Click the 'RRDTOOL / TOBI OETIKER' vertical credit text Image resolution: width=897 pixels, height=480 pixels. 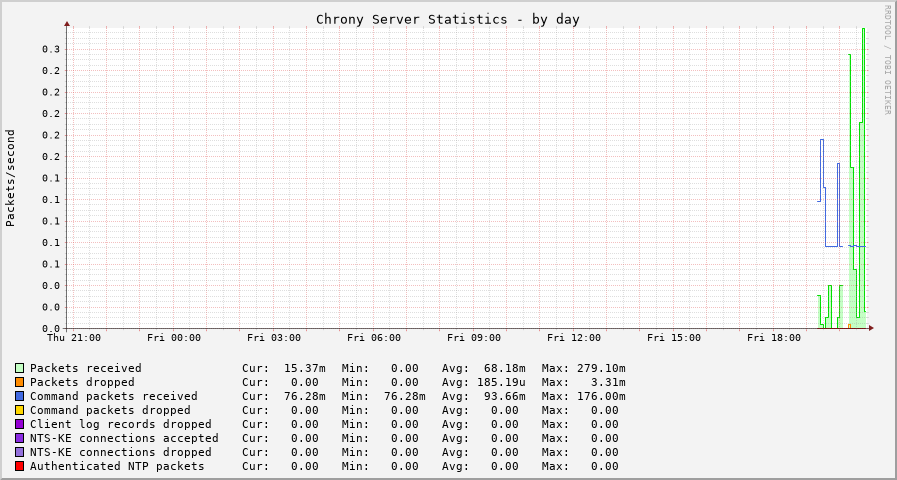887,59
